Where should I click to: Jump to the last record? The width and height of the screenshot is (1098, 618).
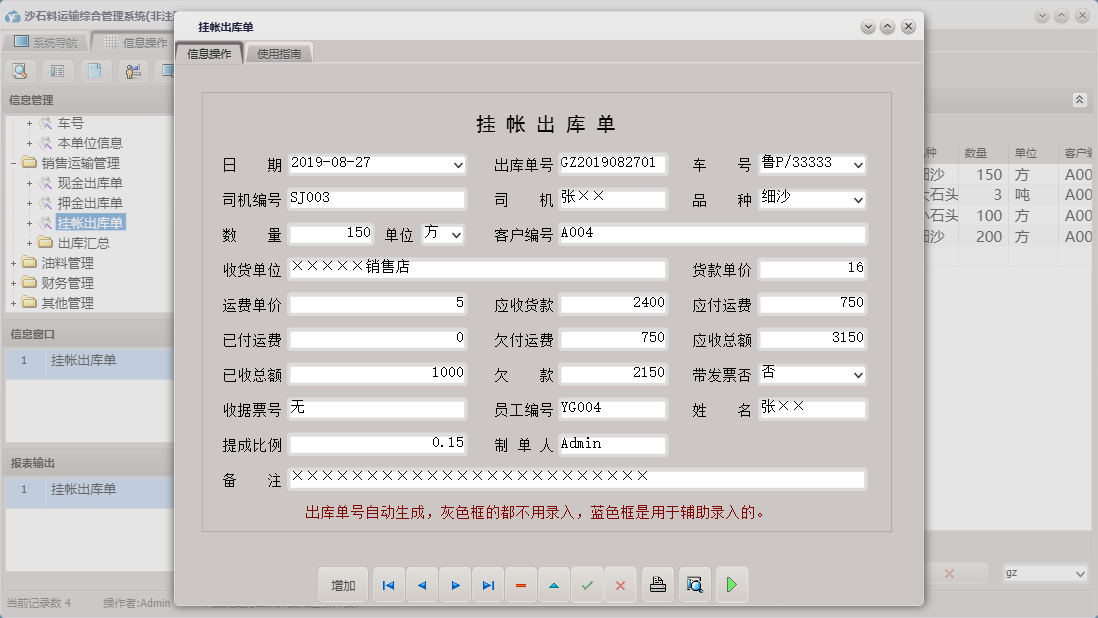click(x=488, y=585)
